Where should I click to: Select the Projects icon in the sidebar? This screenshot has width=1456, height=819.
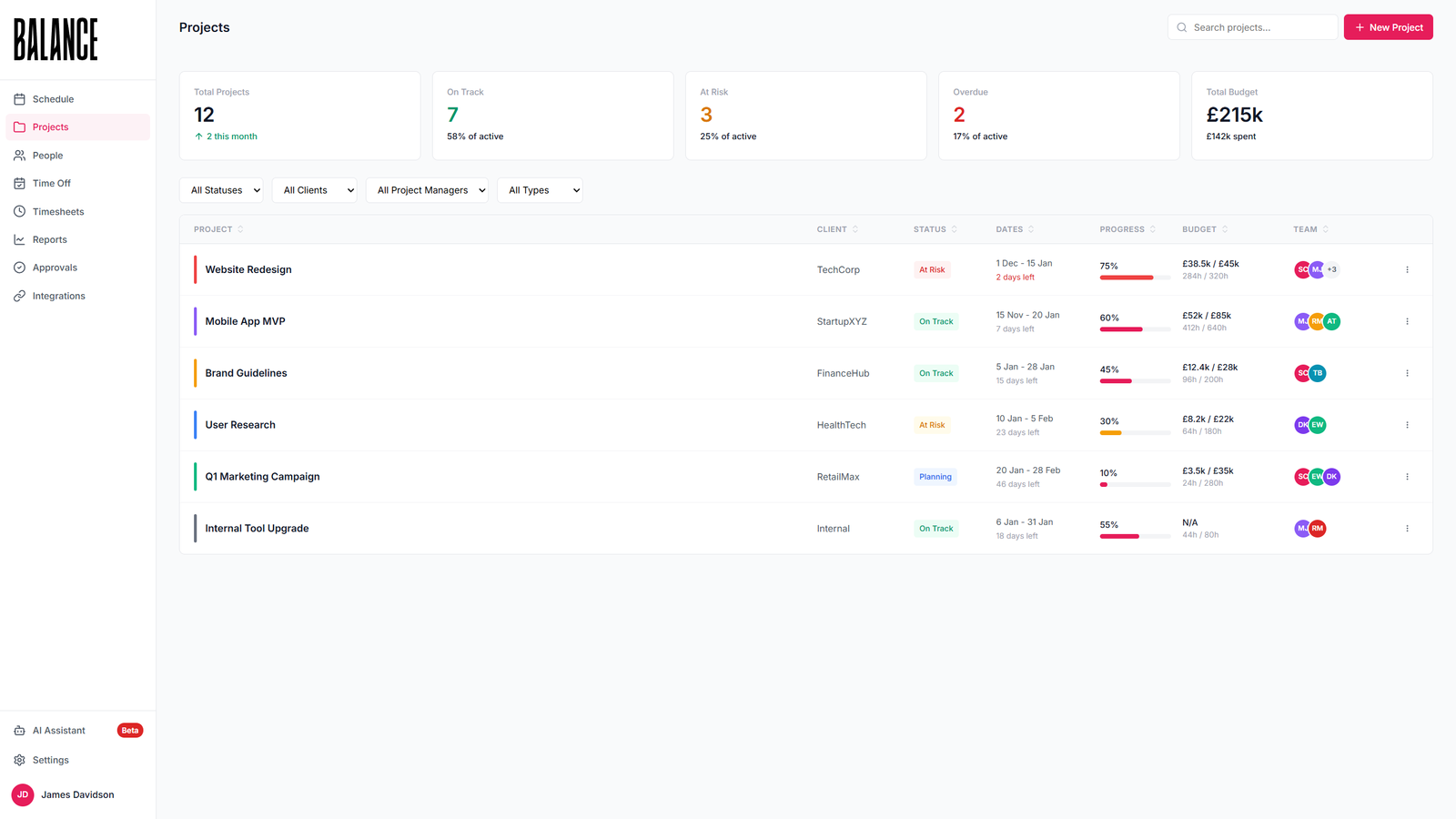pos(19,126)
